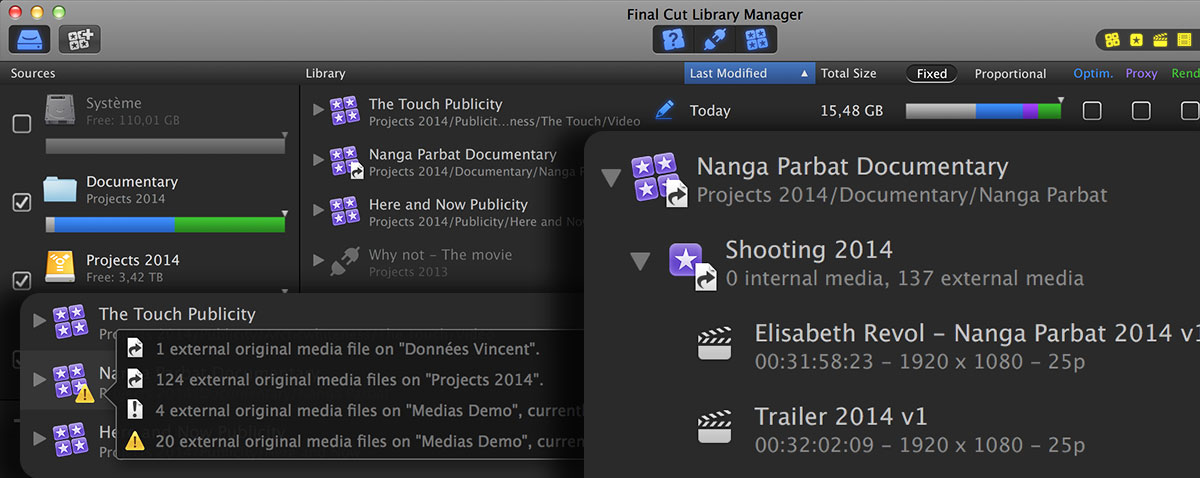1200x478 pixels.
Task: Collapse the large Nanga Parbat Documentary library
Action: (611, 179)
